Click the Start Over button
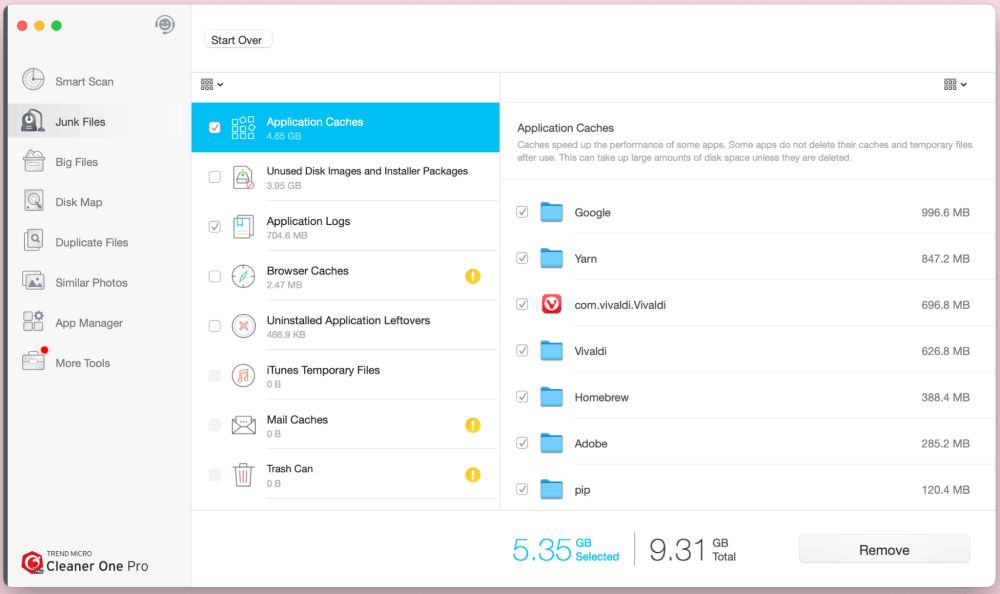Screen dimensions: 1000x594 [x=237, y=40]
